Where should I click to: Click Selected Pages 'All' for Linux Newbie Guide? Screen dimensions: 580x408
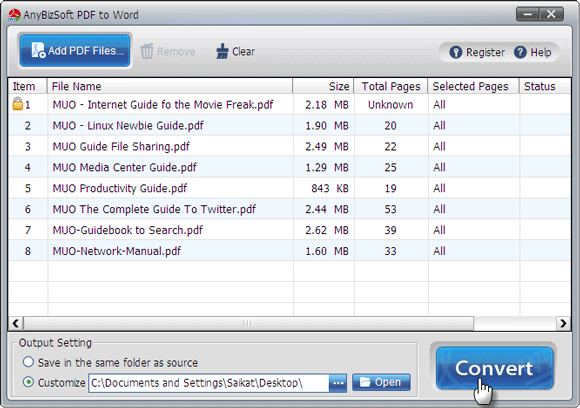click(439, 126)
